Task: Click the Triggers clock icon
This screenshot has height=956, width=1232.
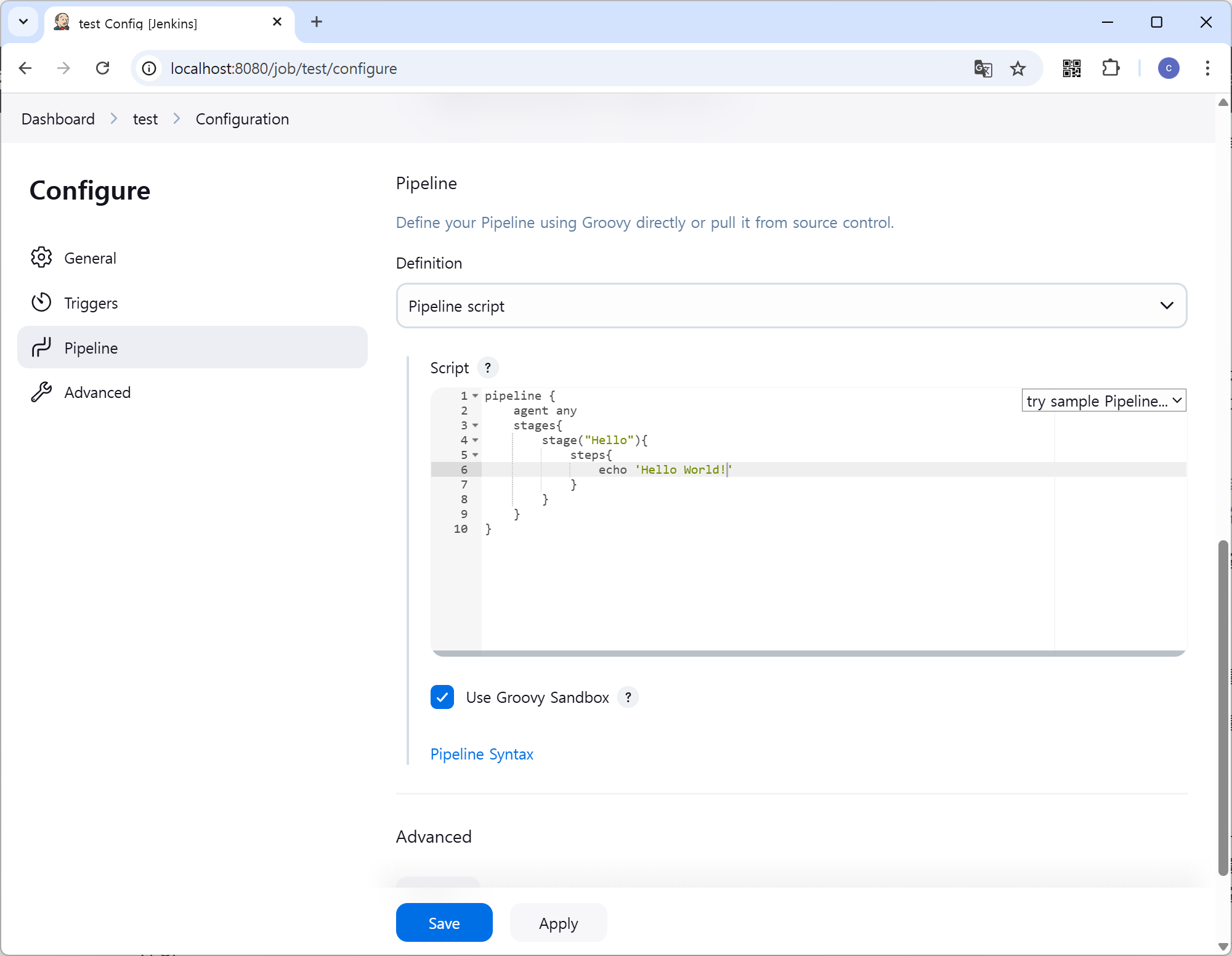Action: click(x=41, y=302)
